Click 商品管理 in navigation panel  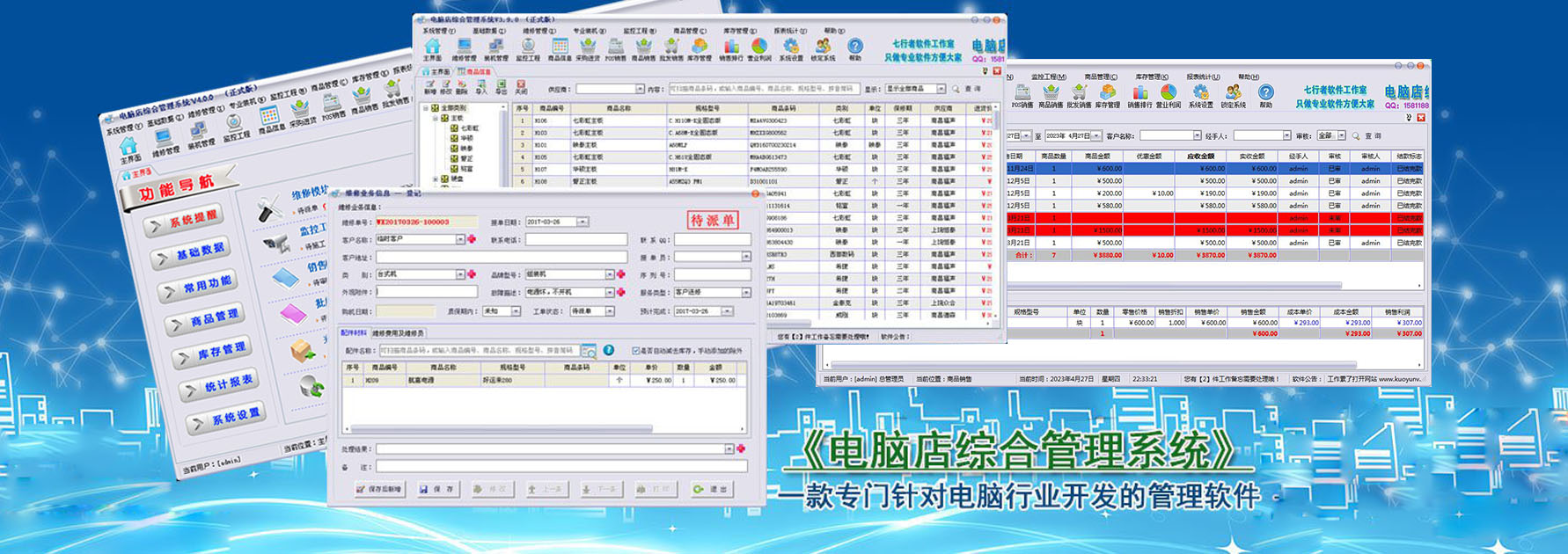point(205,319)
